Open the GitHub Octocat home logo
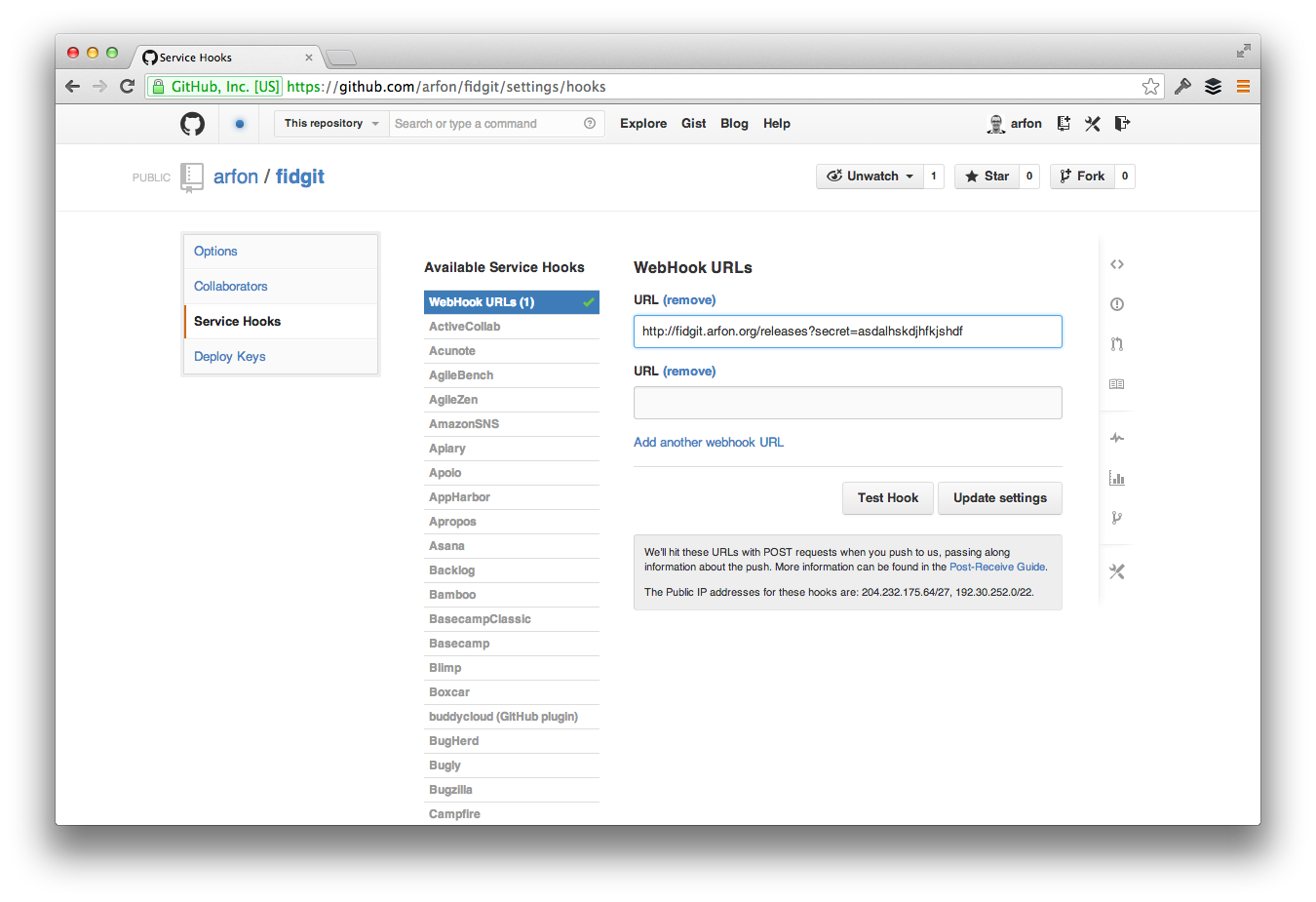This screenshot has height=902, width=1316. [193, 124]
